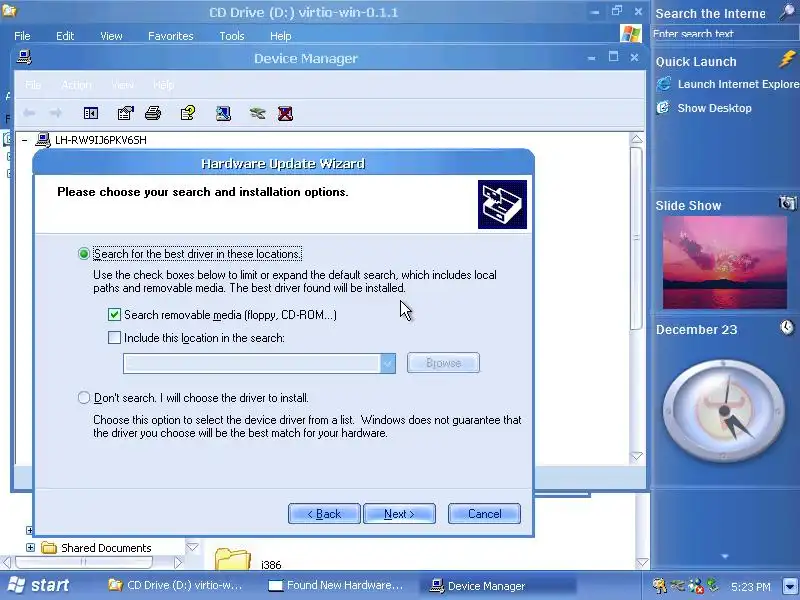Switch to CD Drive (D:) taskbar button

click(x=176, y=585)
